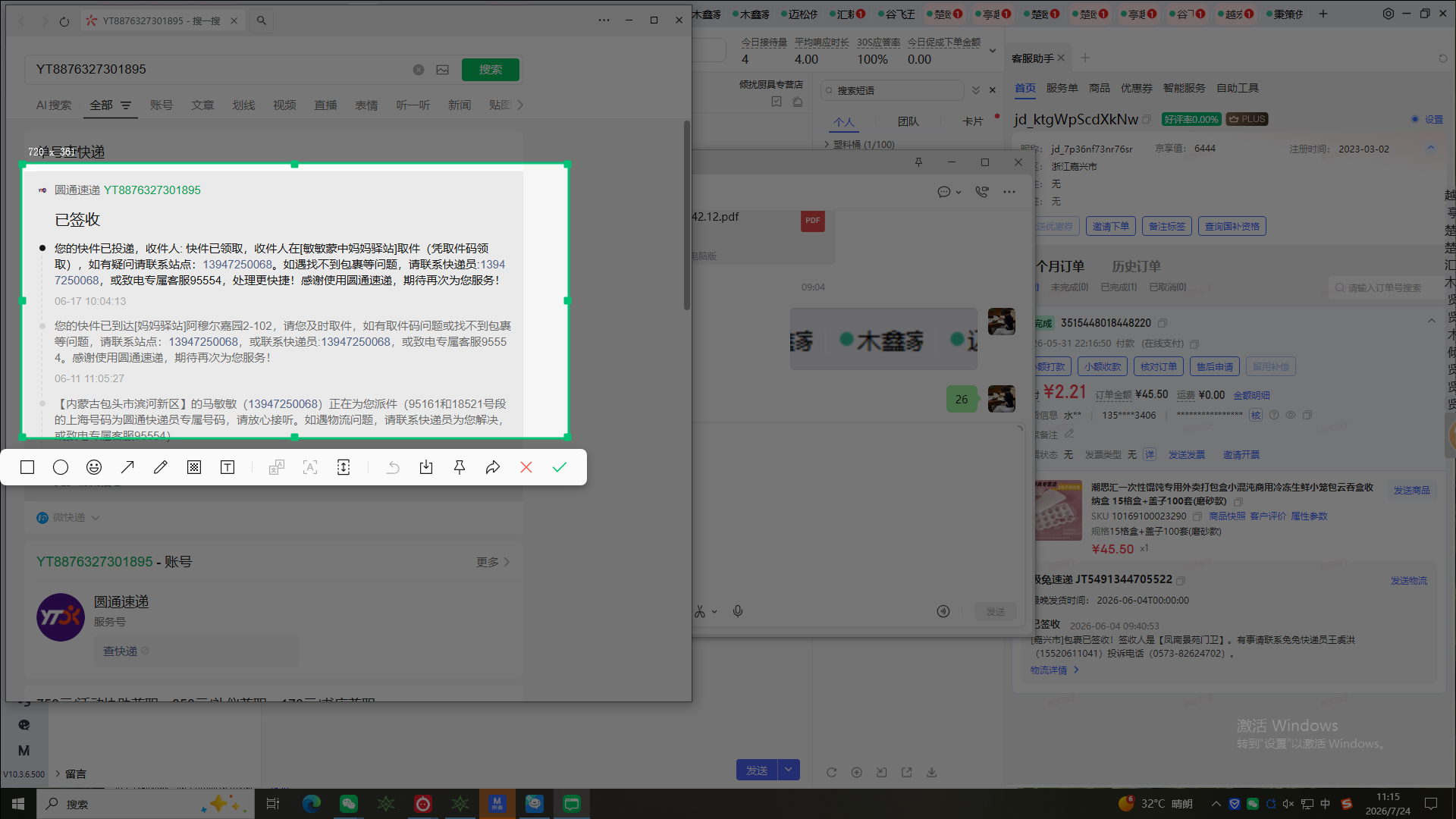Refresh the WeChat search page
Image resolution: width=1456 pixels, height=819 pixels.
tap(64, 21)
